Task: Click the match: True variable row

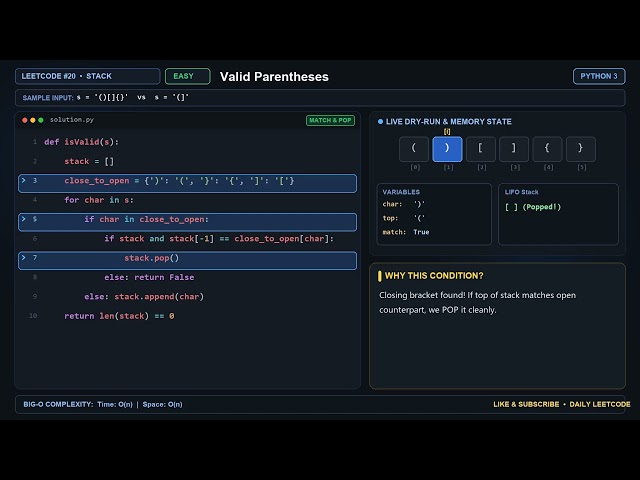Action: (406, 232)
